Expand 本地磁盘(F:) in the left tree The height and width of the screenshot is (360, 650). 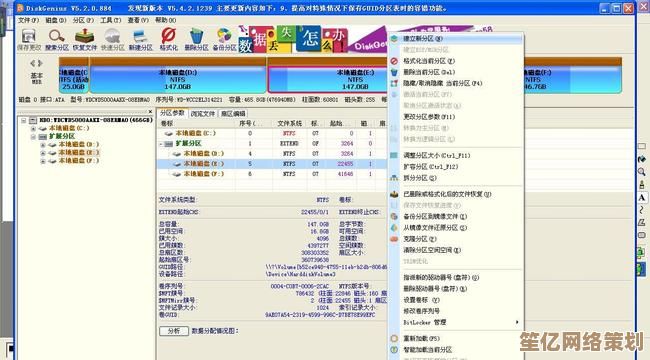(43, 161)
